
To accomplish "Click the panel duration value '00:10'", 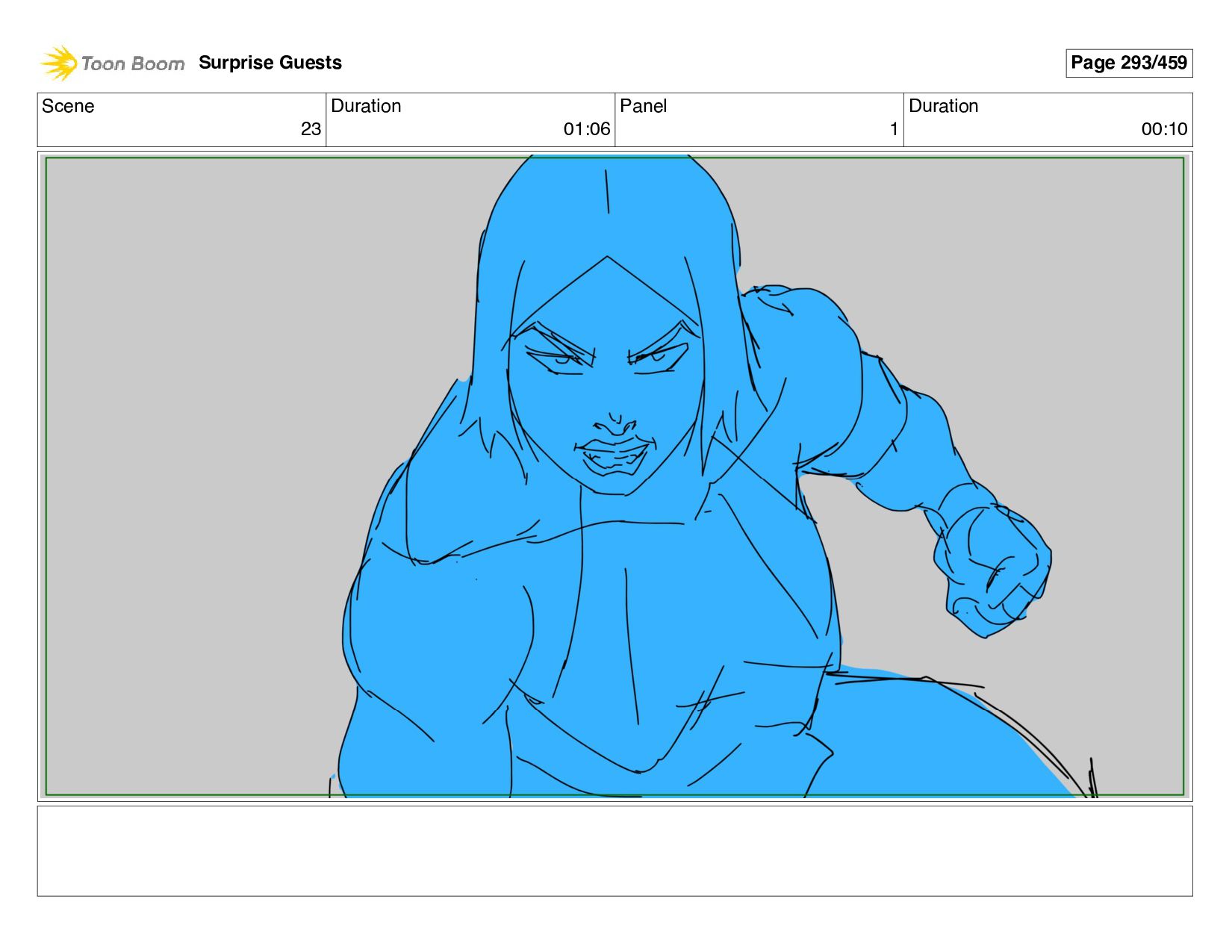I will [1164, 129].
